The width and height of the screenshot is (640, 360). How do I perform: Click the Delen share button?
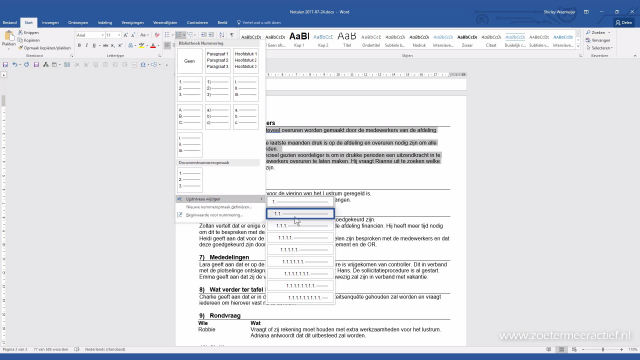(x=624, y=22)
